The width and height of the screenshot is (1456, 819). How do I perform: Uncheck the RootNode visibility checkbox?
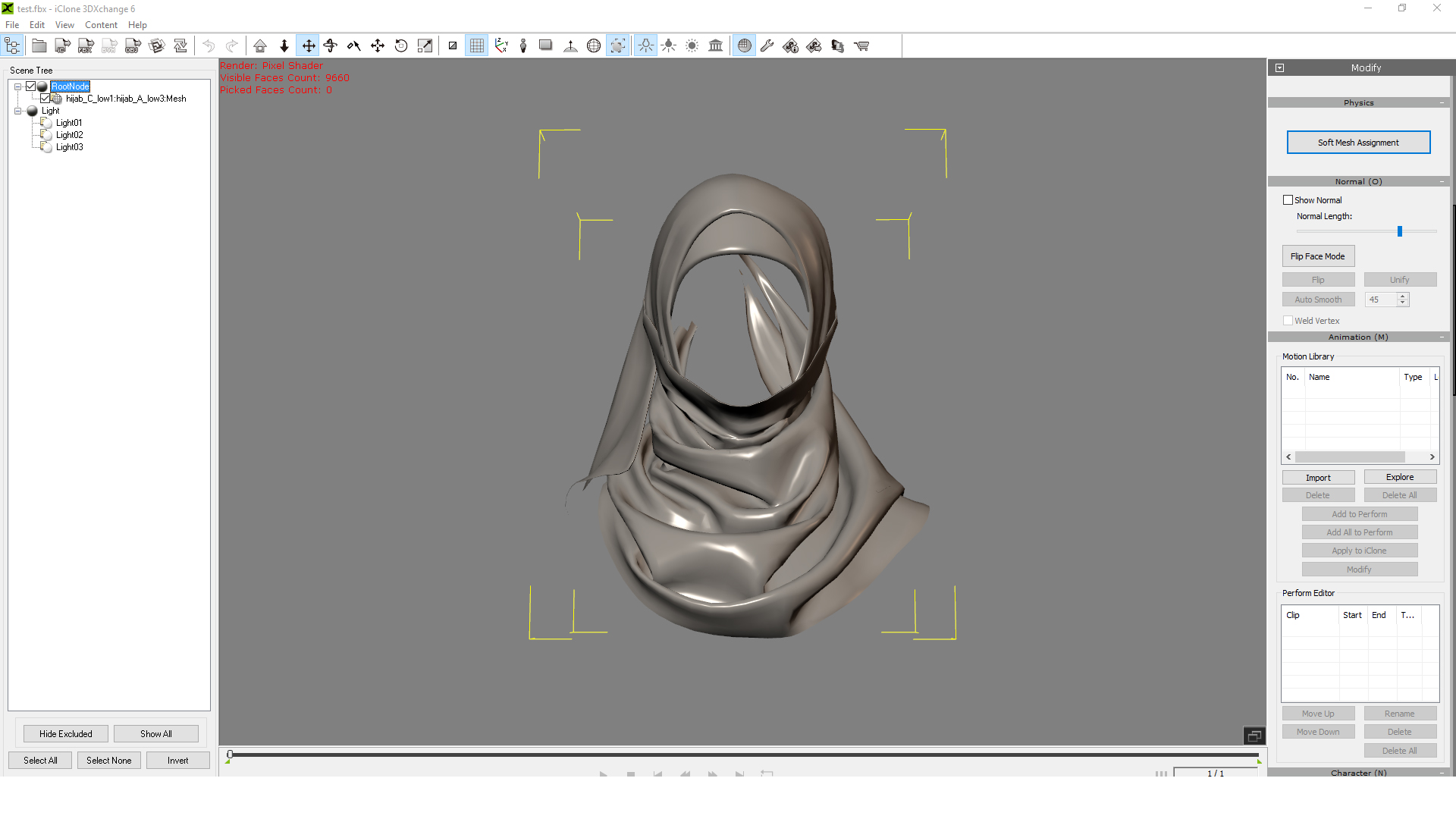pyautogui.click(x=31, y=86)
